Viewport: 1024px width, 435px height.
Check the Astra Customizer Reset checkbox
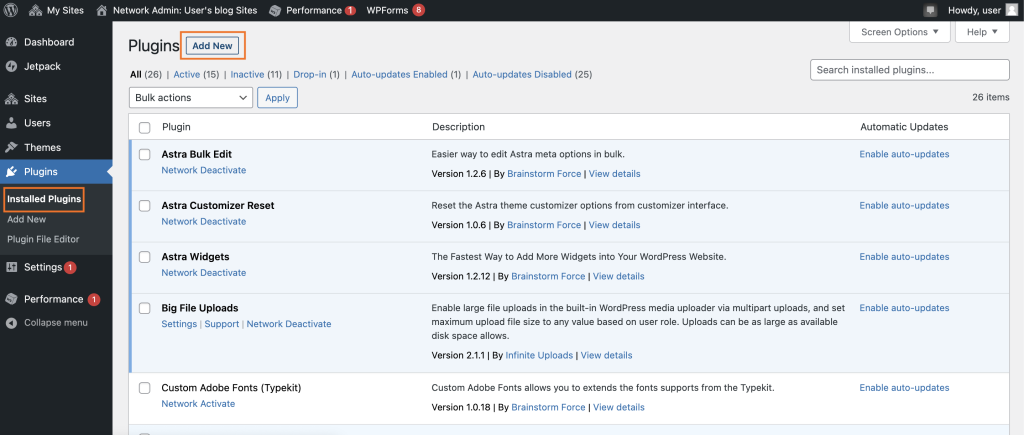point(145,206)
